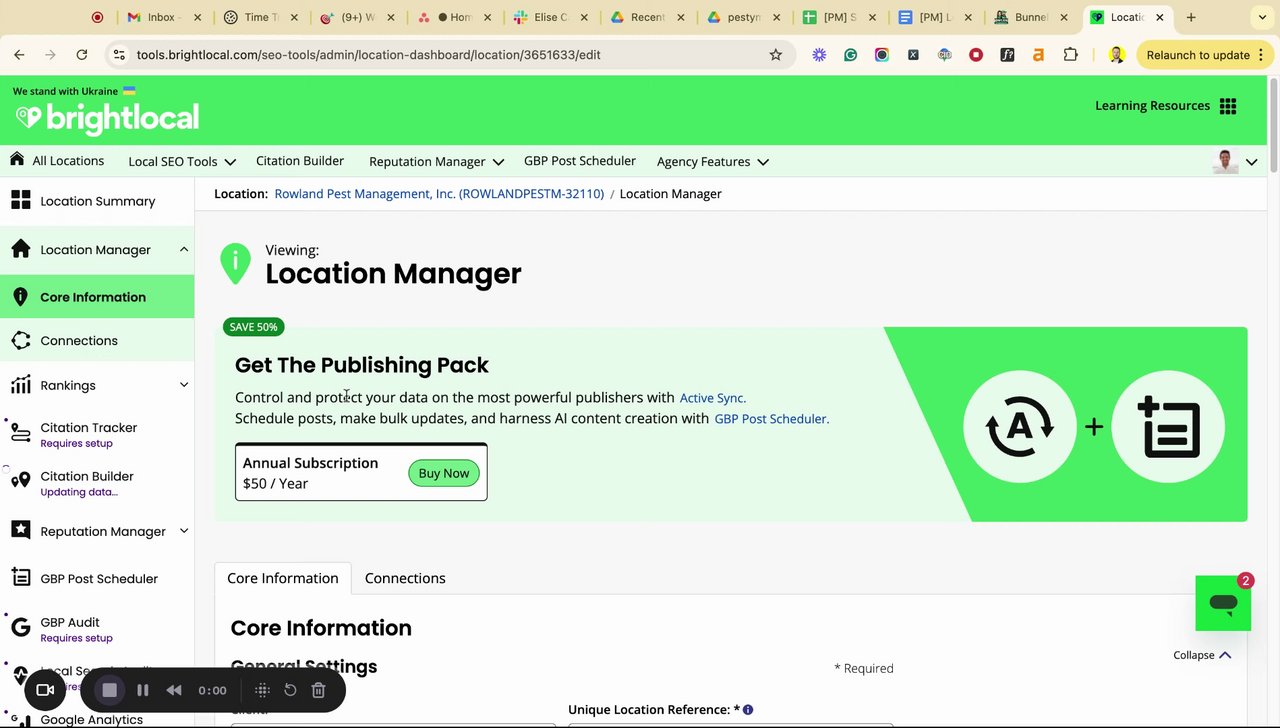
Task: Stop the screen recording
Action: coord(109,690)
